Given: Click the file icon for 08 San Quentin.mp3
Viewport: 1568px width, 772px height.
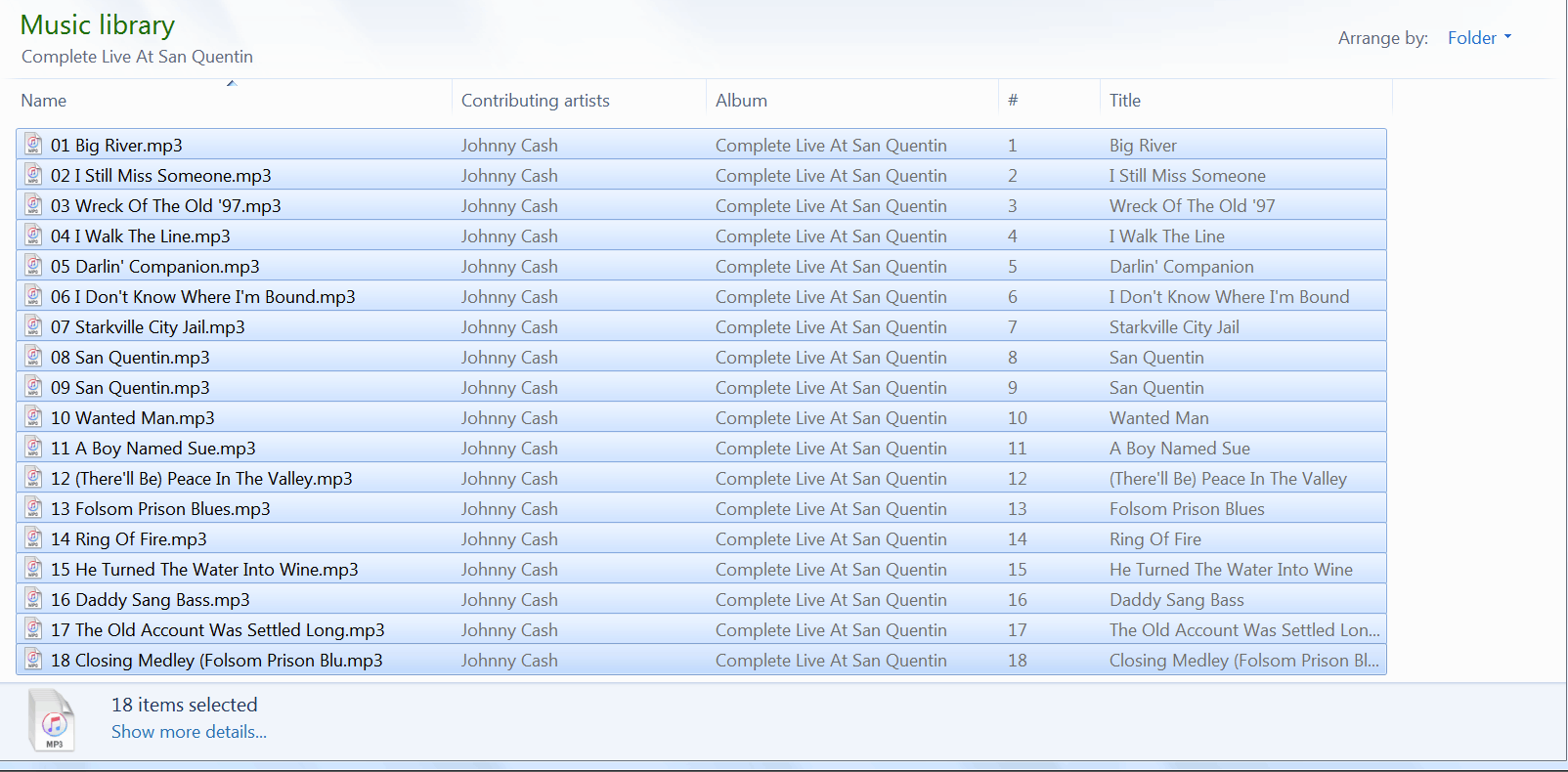Looking at the screenshot, I should [x=33, y=357].
